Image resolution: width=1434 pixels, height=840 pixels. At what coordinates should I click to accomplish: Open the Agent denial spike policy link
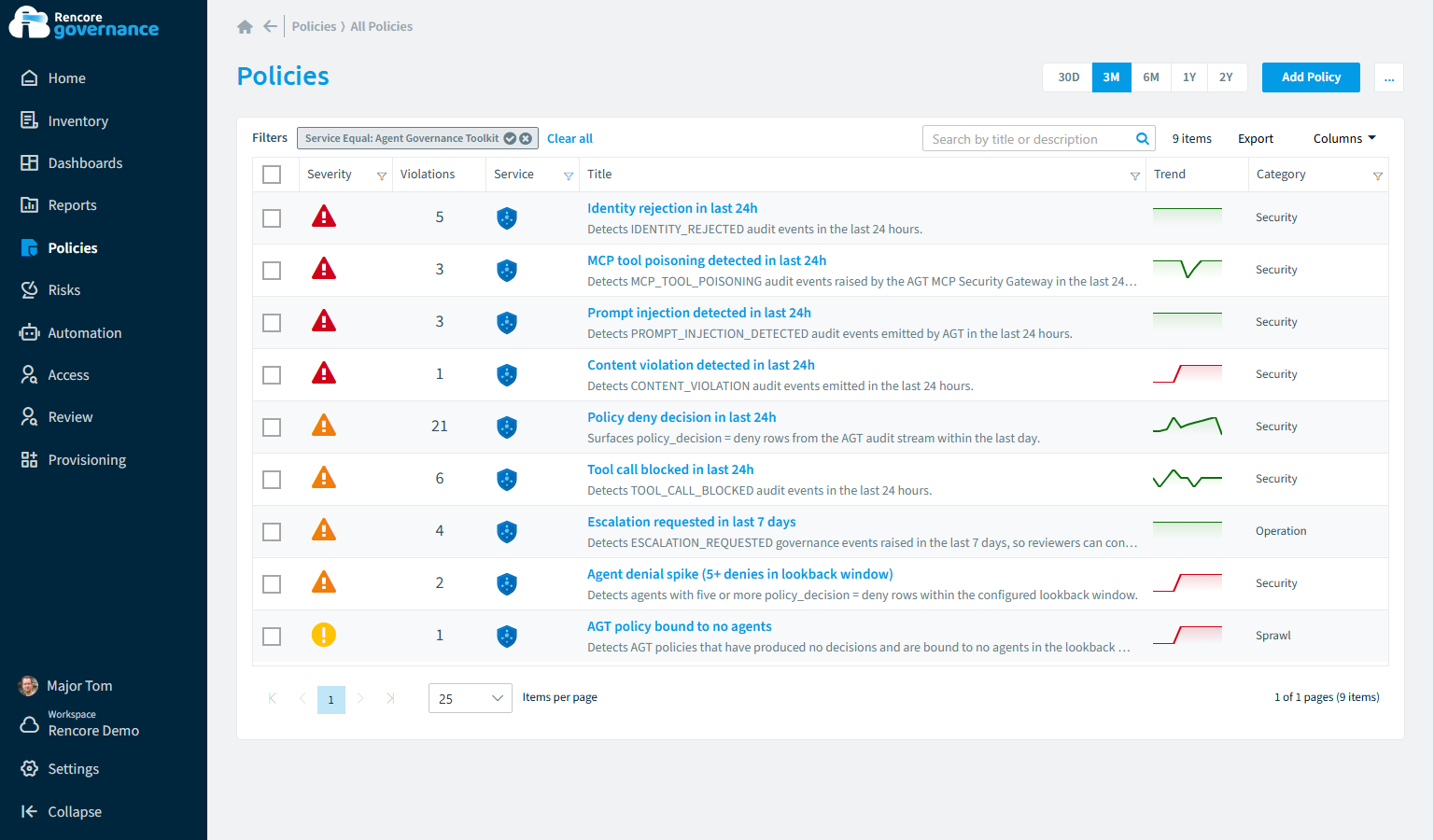740,574
